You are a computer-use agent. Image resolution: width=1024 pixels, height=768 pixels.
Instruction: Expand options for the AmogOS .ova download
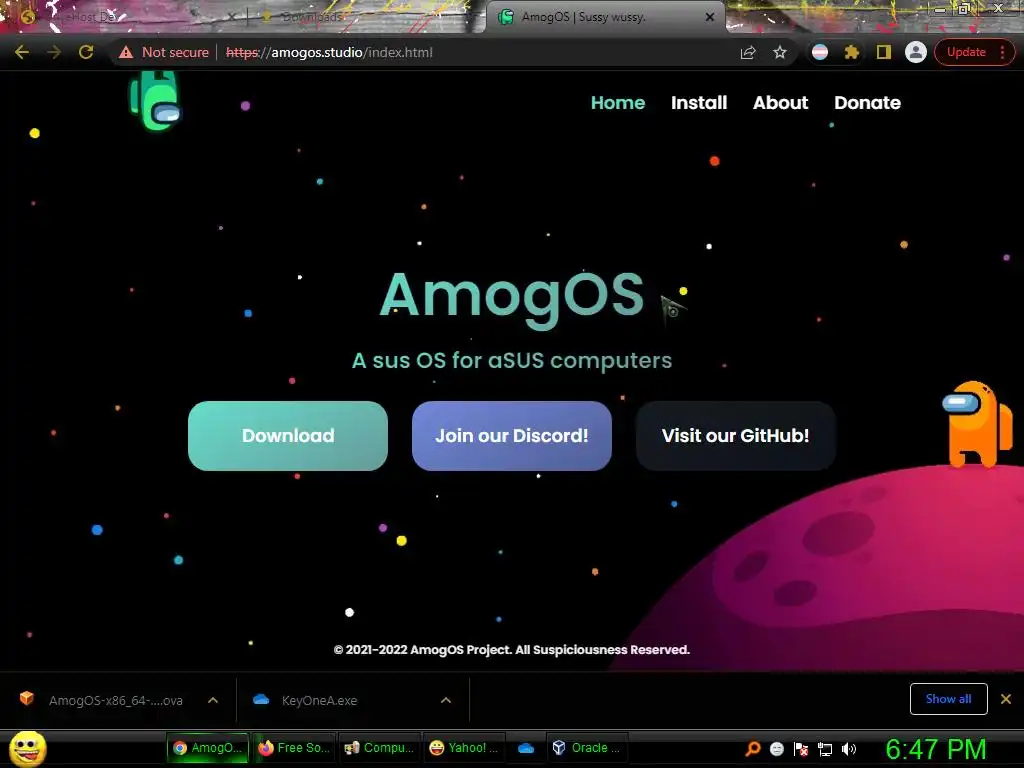click(x=213, y=700)
